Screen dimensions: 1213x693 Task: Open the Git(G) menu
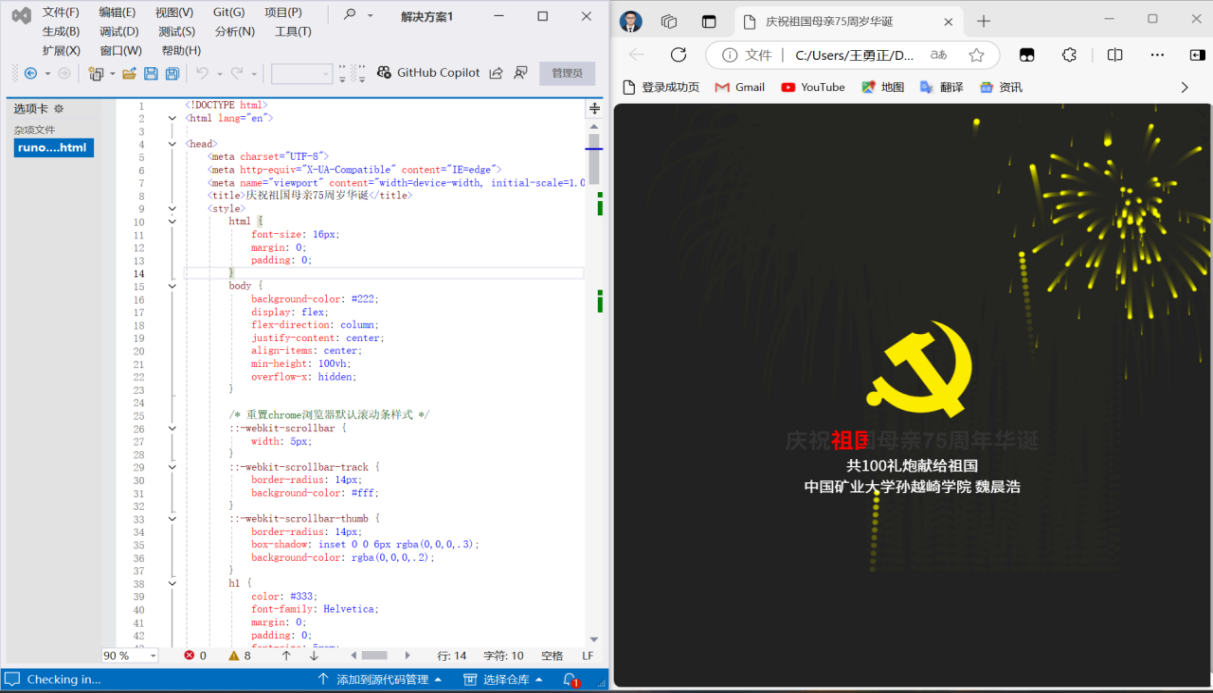tap(228, 12)
